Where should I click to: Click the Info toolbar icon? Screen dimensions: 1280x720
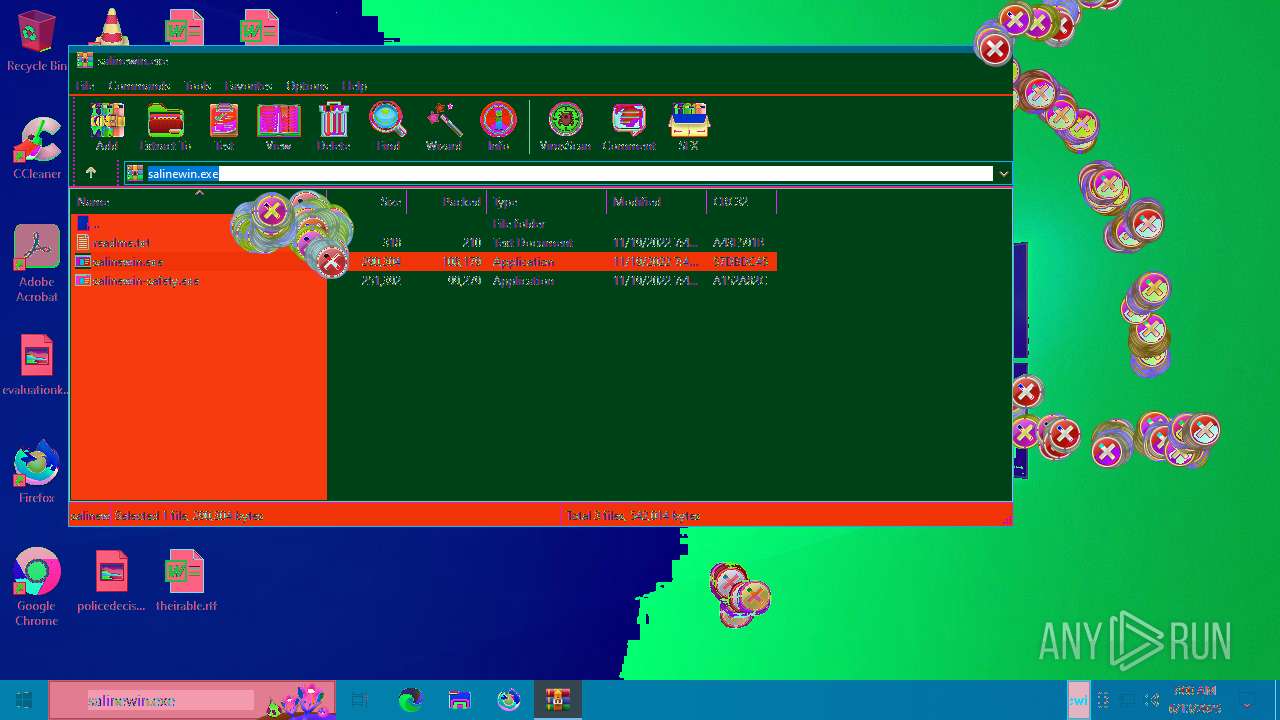pos(498,126)
